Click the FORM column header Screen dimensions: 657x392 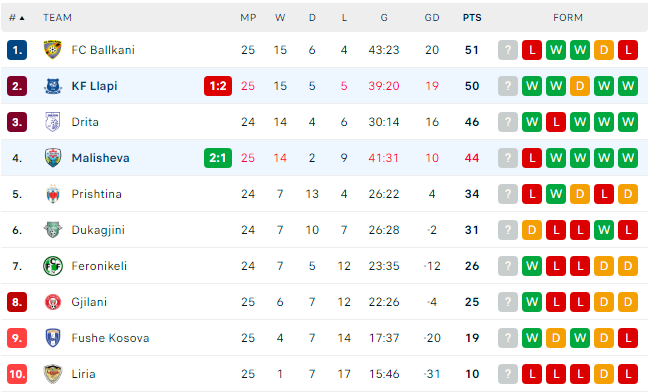[x=568, y=18]
